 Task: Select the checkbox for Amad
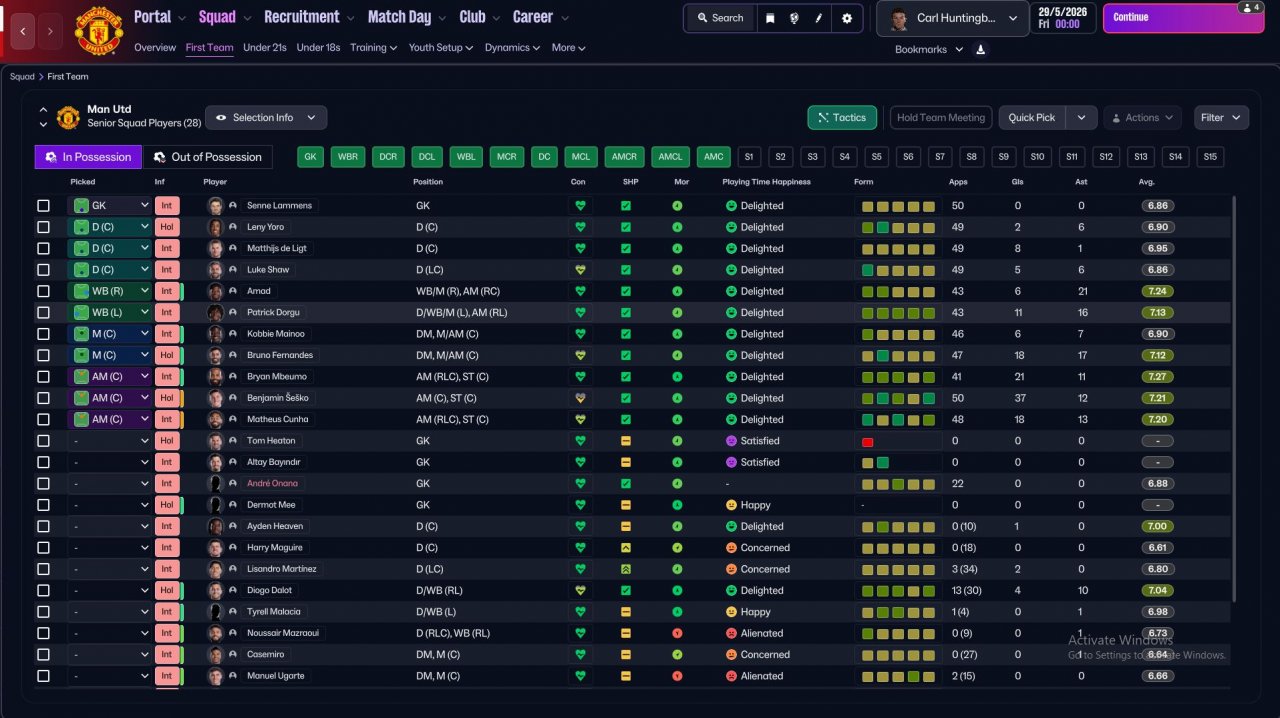43,291
